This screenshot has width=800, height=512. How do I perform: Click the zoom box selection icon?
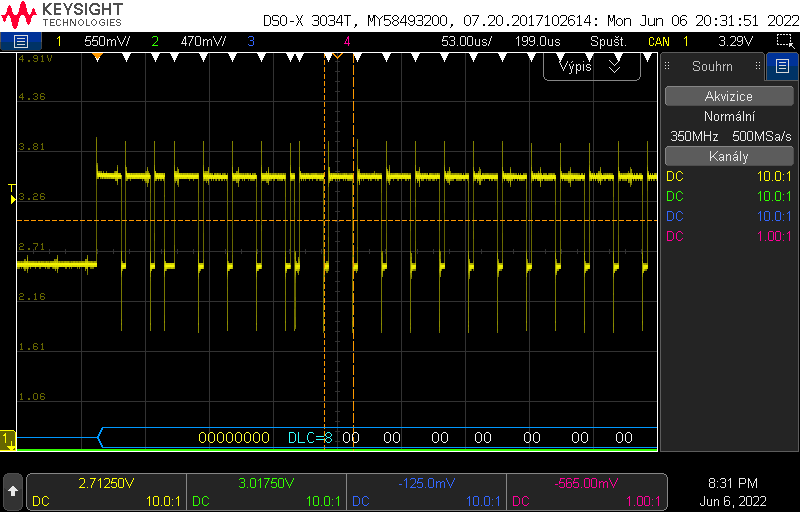tap(785, 41)
